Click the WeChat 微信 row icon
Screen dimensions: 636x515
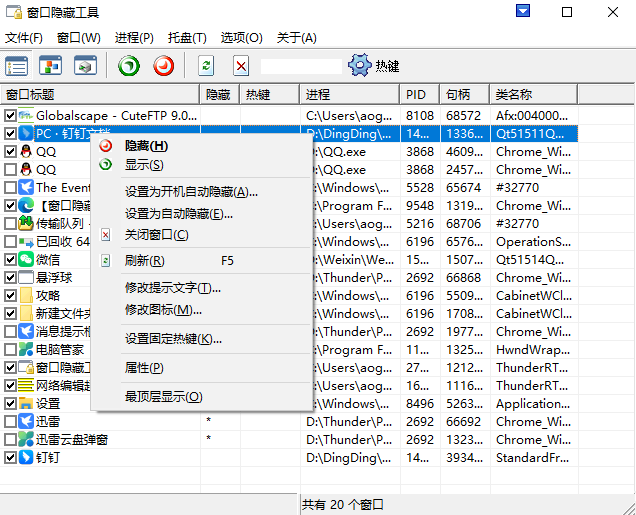click(x=26, y=260)
